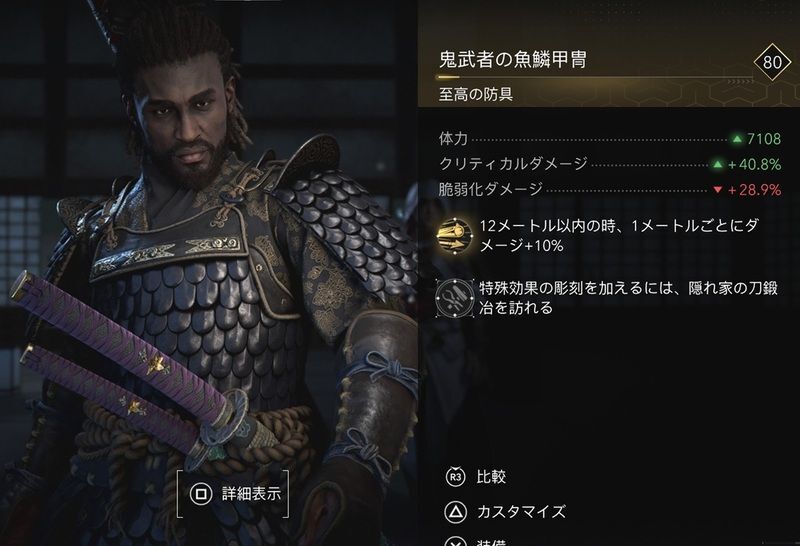800x546 pixels.
Task: Click the 鬼武者の魚鱗甲冑 item title
Action: tap(513, 59)
